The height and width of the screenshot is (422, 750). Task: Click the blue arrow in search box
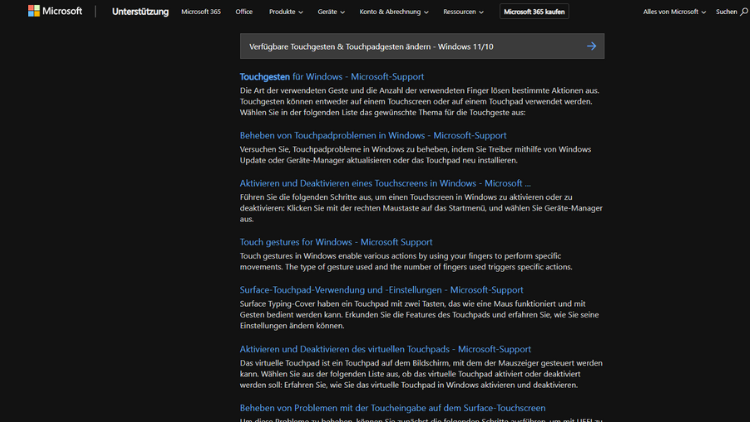592,46
